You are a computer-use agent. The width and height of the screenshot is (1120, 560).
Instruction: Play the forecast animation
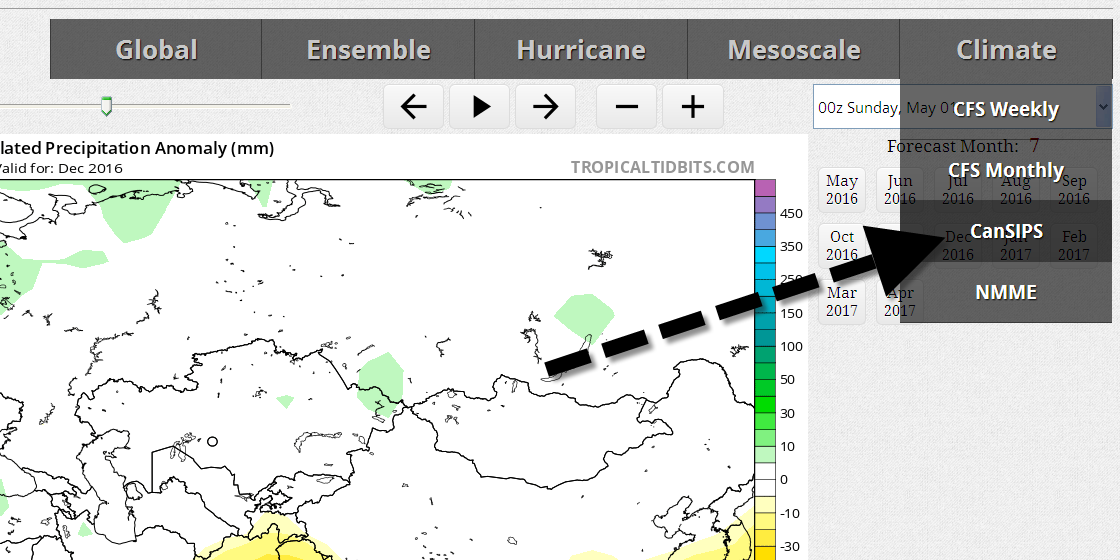(480, 107)
